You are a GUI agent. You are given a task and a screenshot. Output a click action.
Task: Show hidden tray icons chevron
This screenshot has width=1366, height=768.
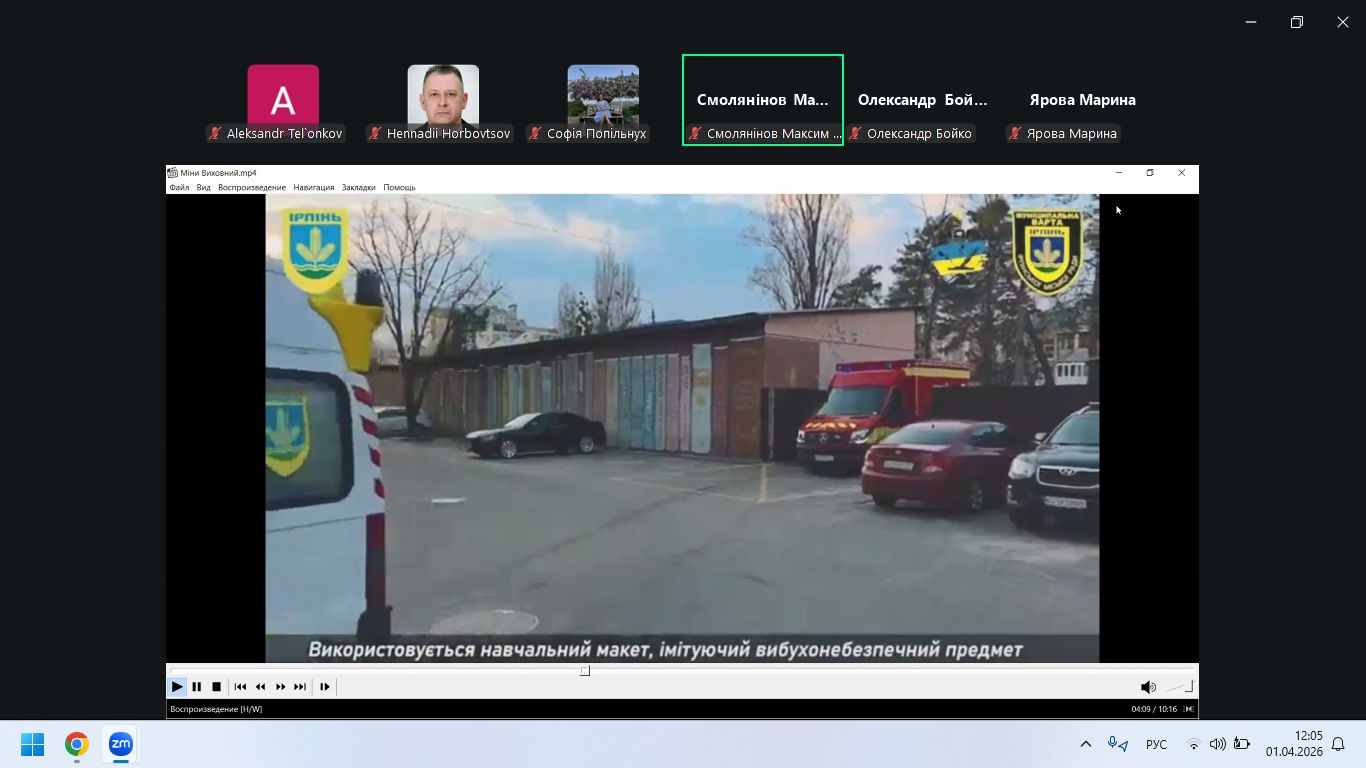click(1086, 744)
